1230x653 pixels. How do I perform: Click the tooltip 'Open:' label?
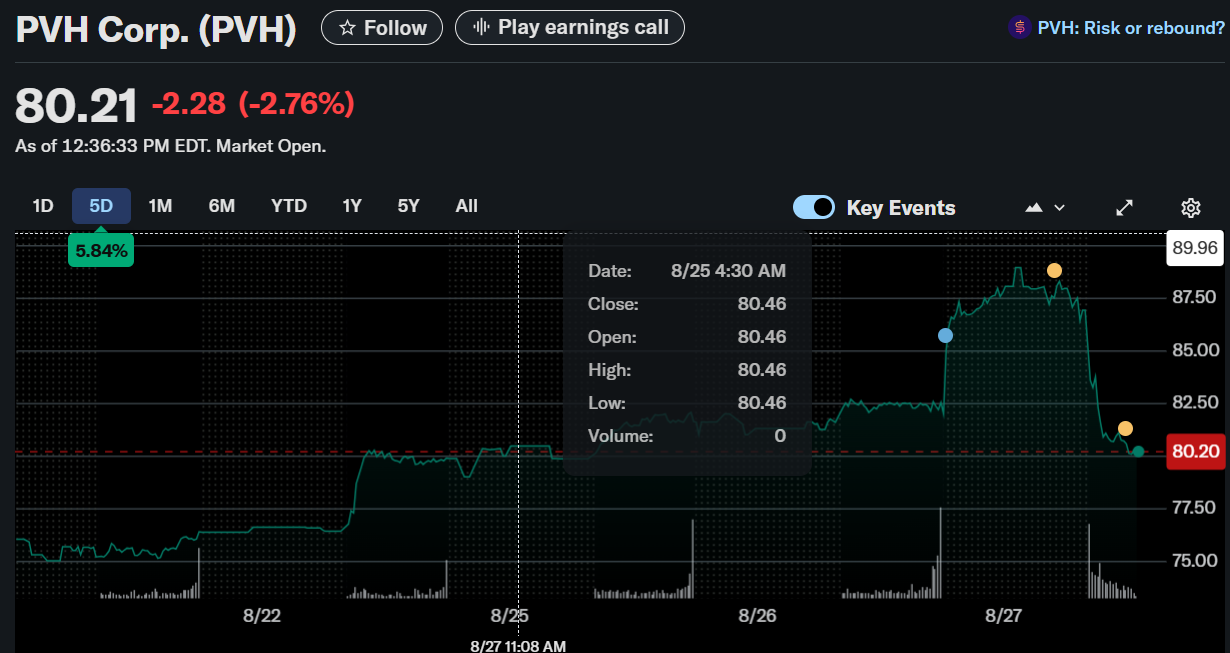tap(612, 337)
